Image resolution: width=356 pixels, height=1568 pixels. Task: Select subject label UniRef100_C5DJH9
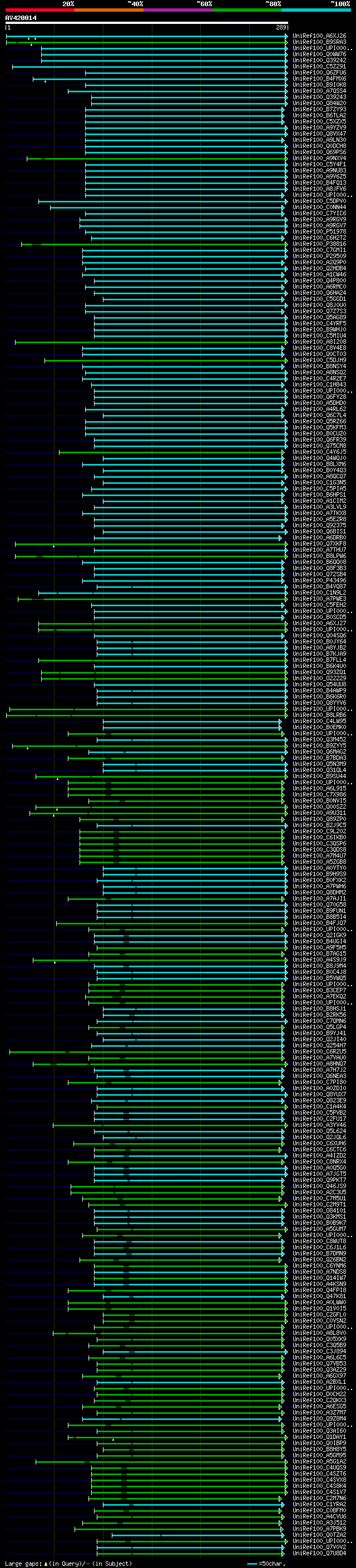click(319, 360)
